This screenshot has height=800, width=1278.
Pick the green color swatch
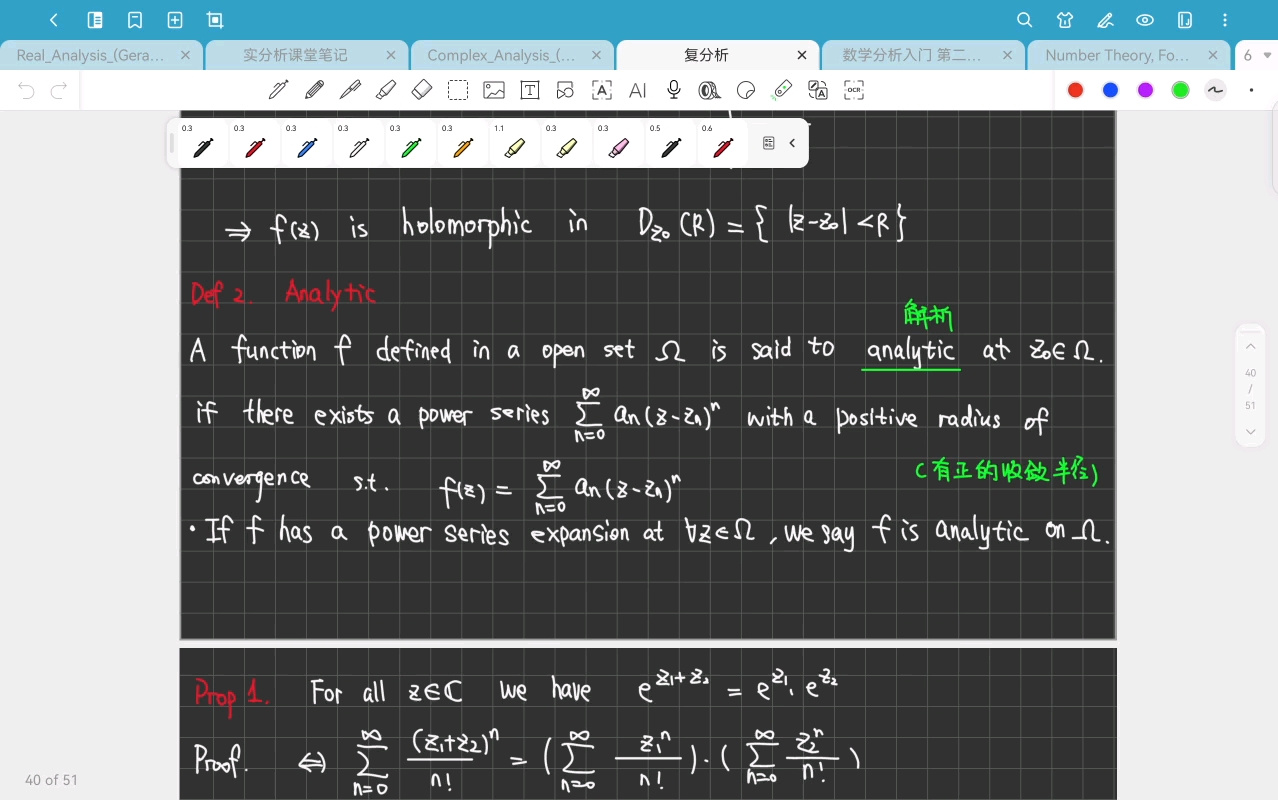coord(1180,90)
